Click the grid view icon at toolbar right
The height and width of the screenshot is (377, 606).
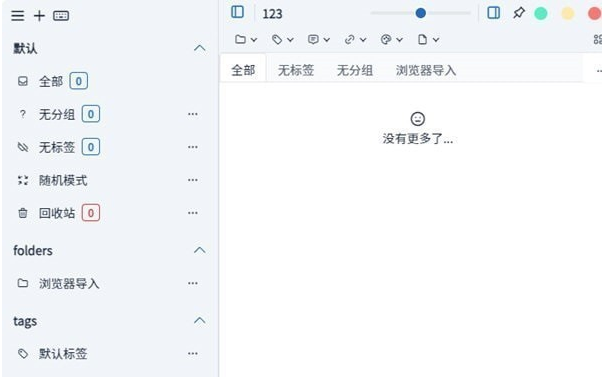(598, 39)
